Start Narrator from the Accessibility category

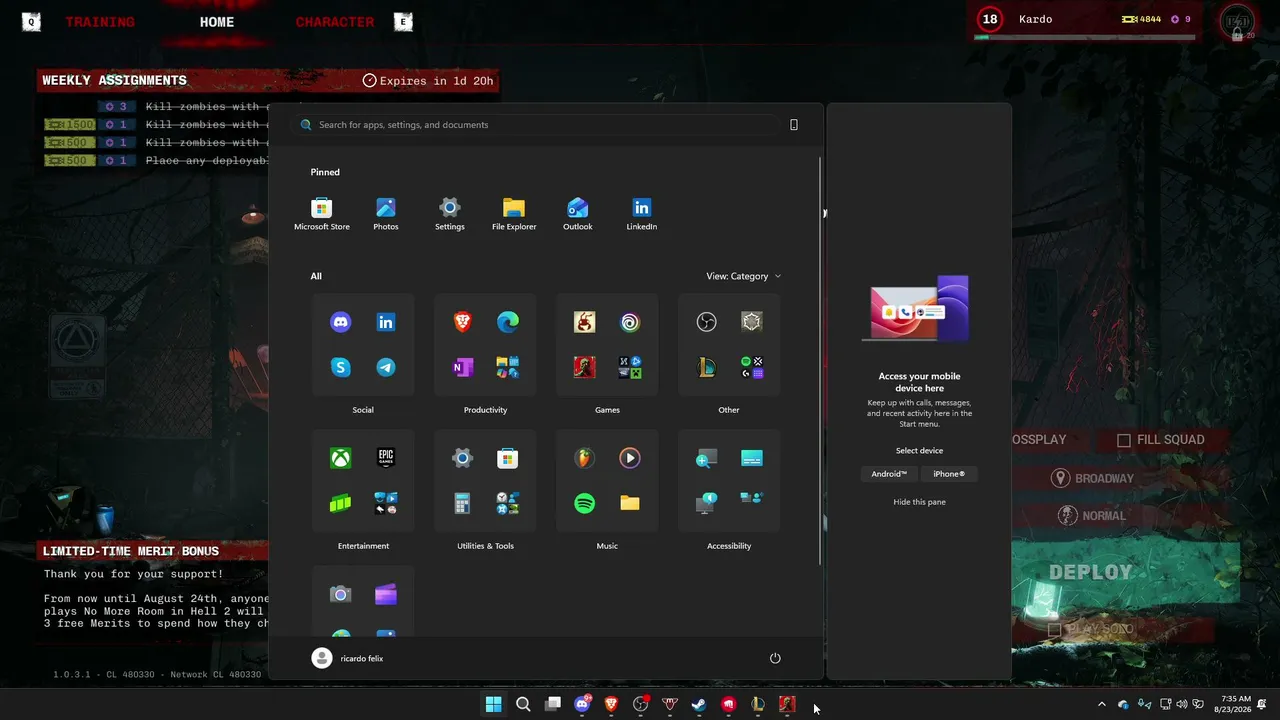tap(707, 503)
